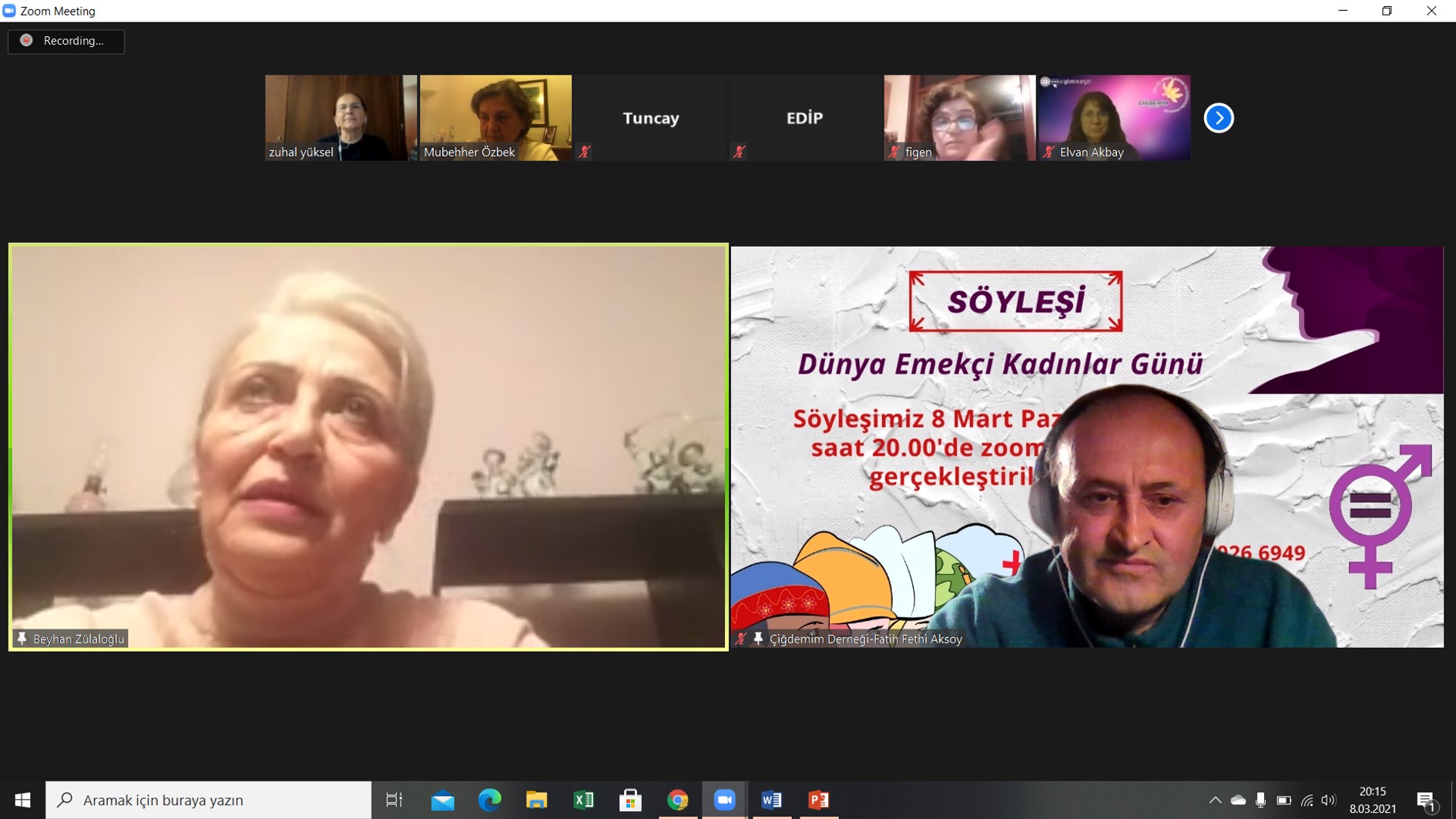Viewport: 1456px width, 819px height.
Task: Click the muted mic icon on Tuncay's tile
Action: [x=585, y=152]
